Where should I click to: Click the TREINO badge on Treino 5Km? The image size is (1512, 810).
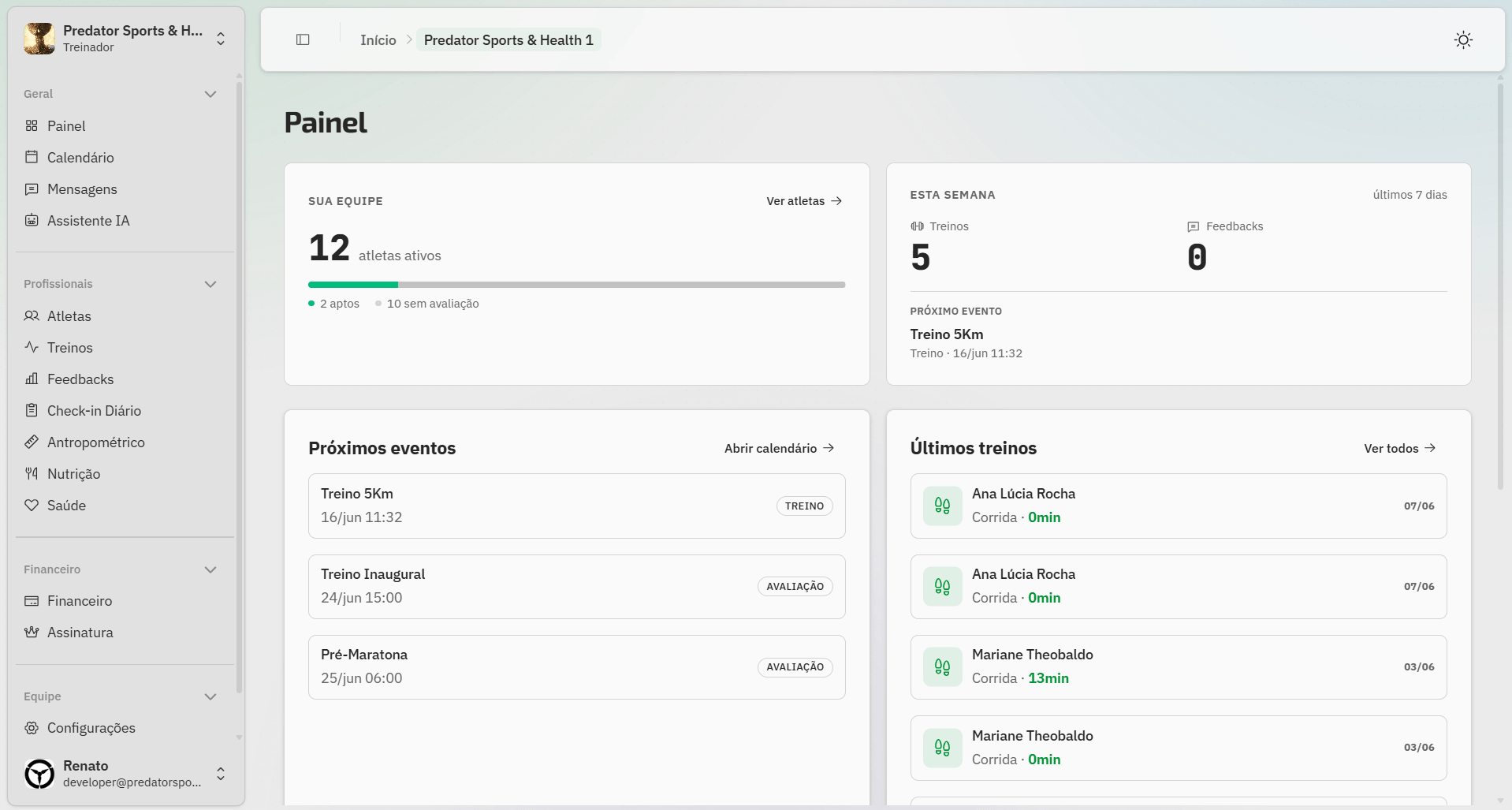coord(804,506)
